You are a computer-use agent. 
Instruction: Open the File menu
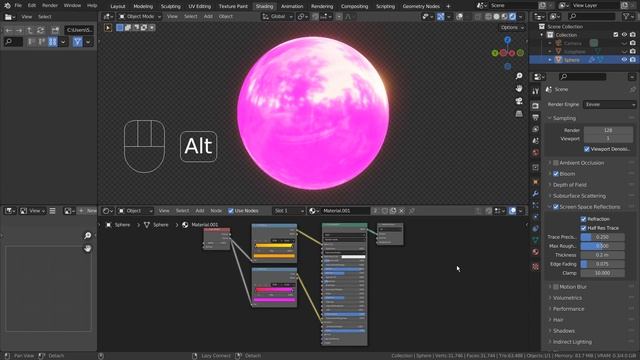(18, 6)
